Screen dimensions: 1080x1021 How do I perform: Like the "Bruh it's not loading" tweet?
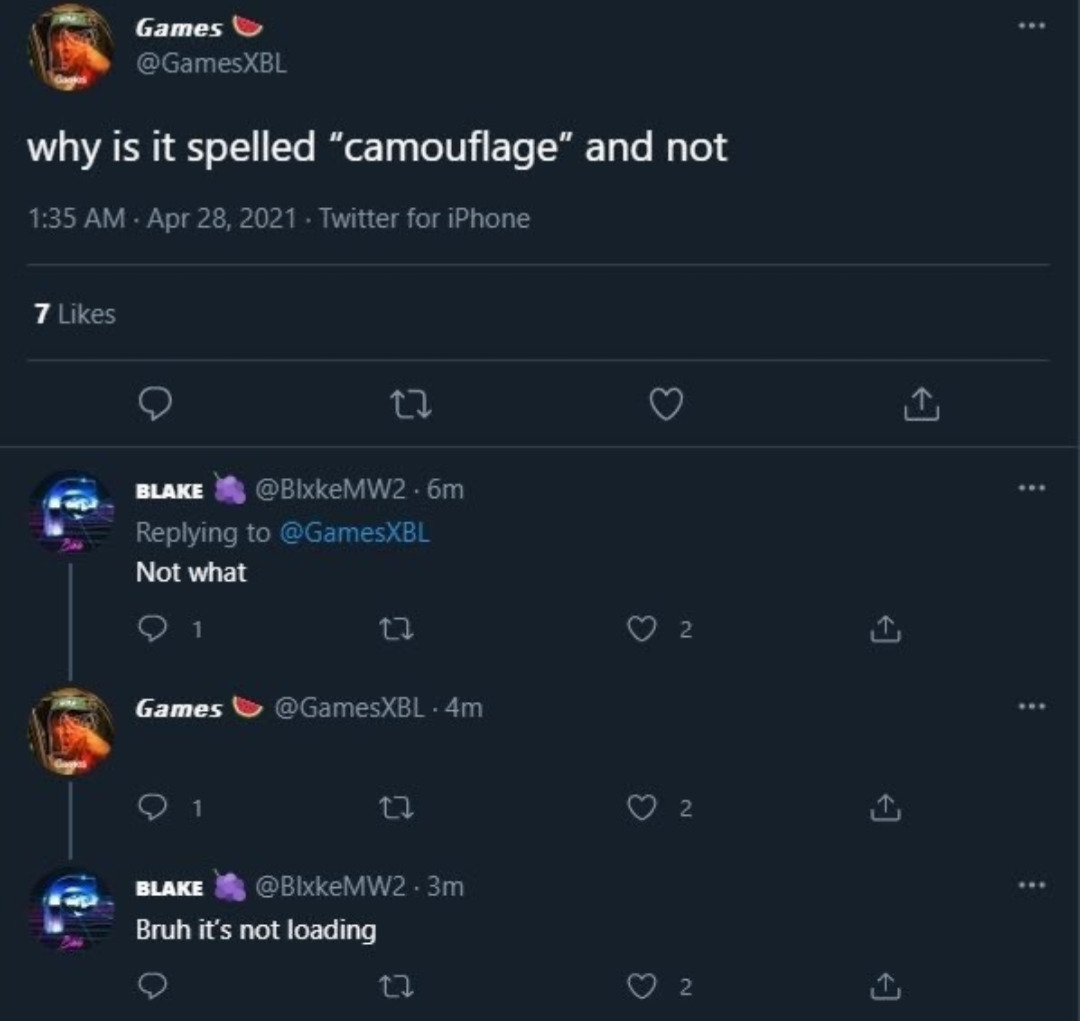[641, 987]
